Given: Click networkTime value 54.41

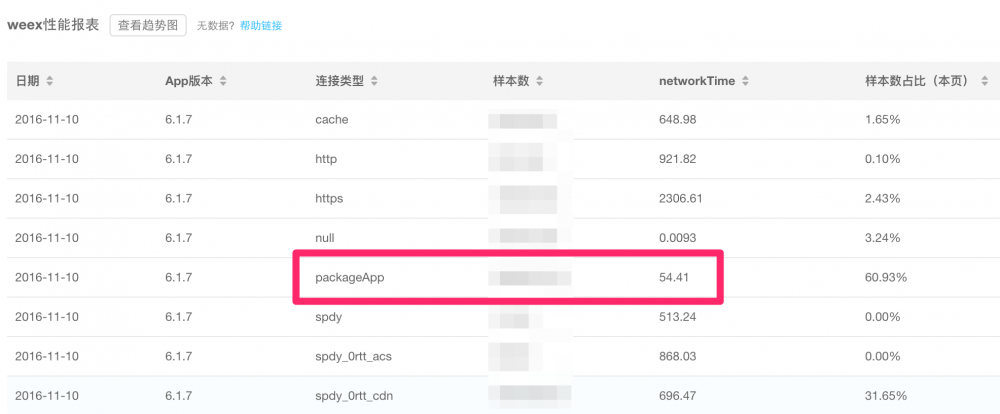Looking at the screenshot, I should 673,277.
